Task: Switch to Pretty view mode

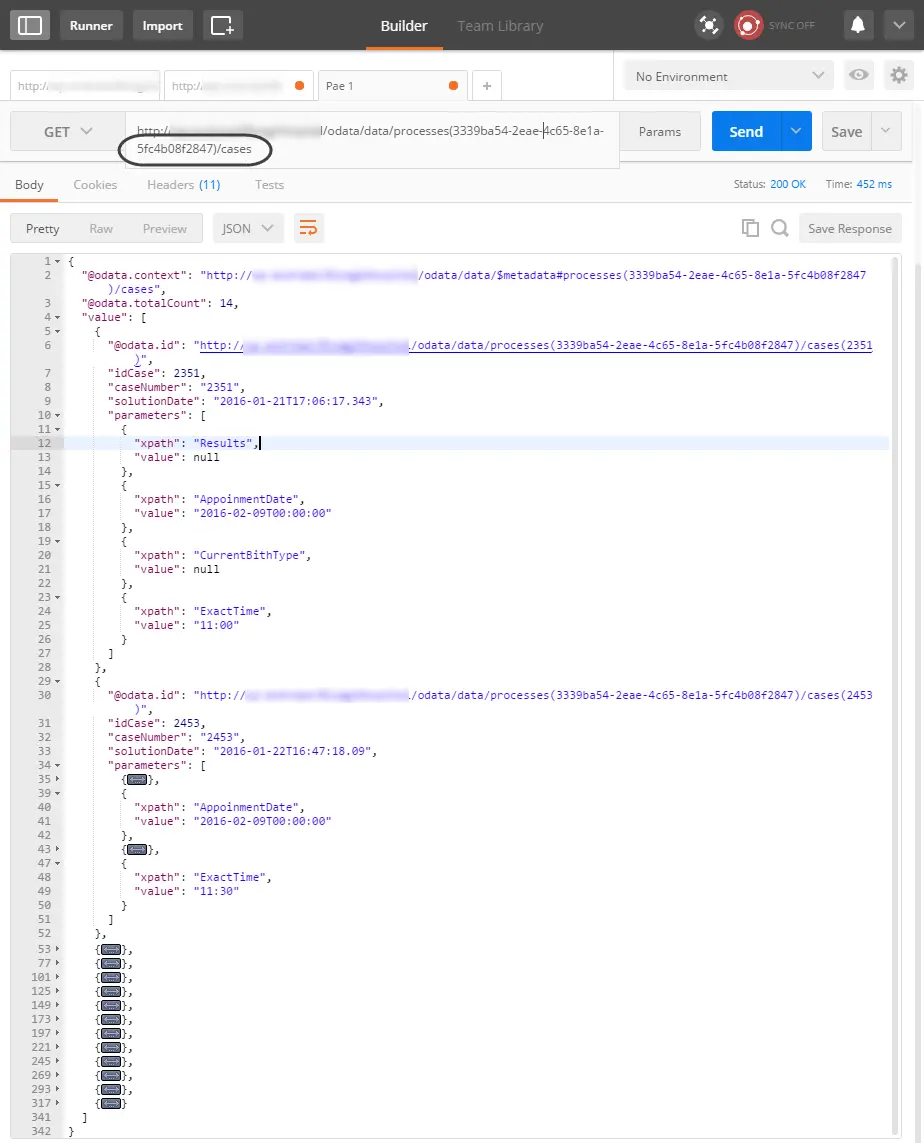Action: 42,228
